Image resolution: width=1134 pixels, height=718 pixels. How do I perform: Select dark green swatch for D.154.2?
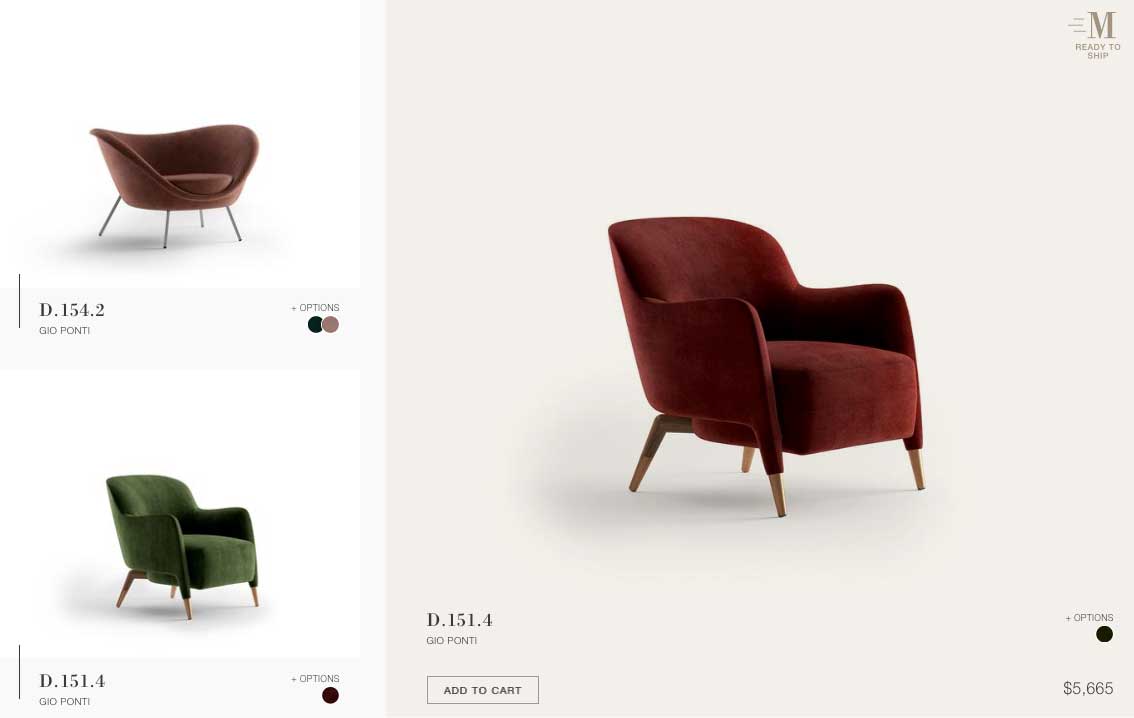point(315,325)
